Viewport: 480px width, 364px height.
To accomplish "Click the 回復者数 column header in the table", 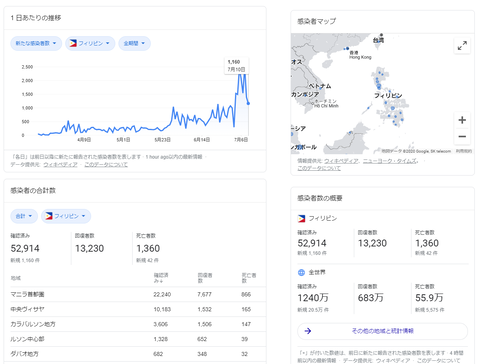I will (x=205, y=278).
